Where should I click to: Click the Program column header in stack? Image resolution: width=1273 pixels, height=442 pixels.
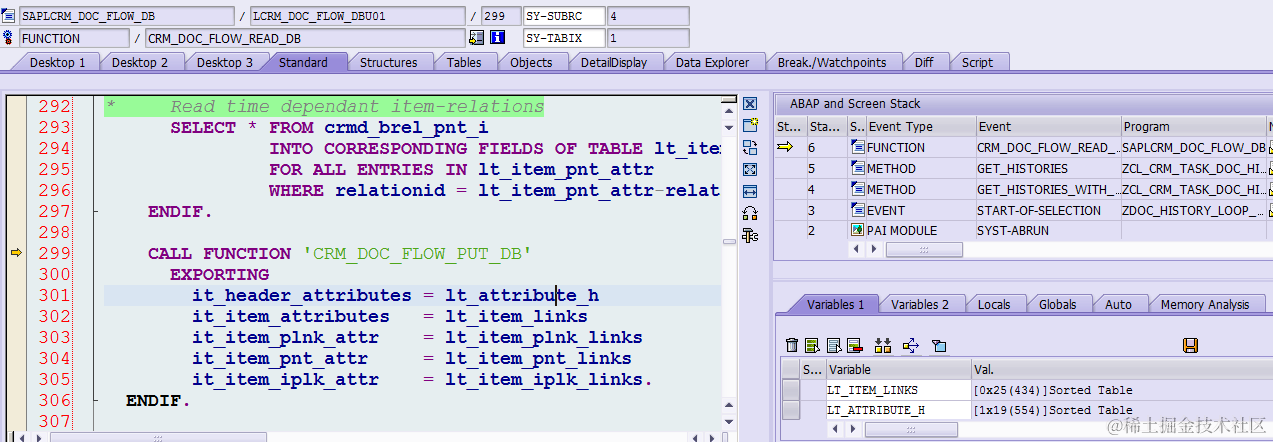point(1193,126)
